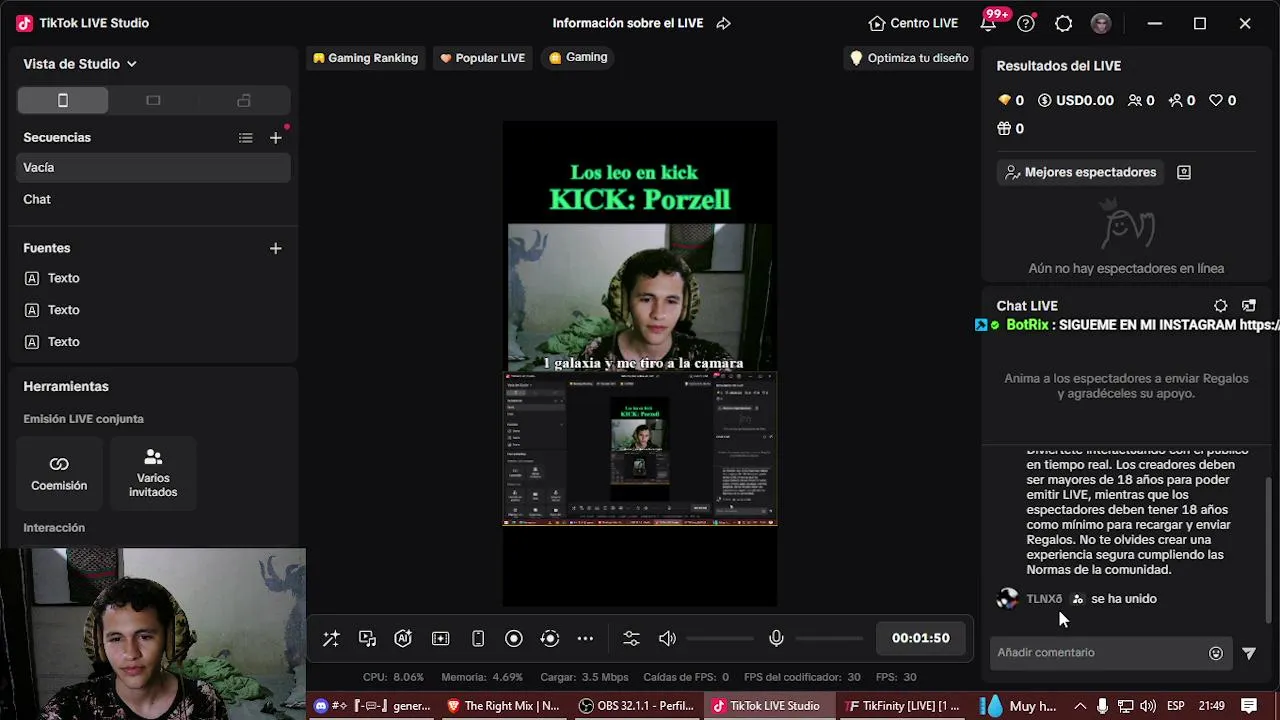Click the likes heart counter

[1222, 100]
